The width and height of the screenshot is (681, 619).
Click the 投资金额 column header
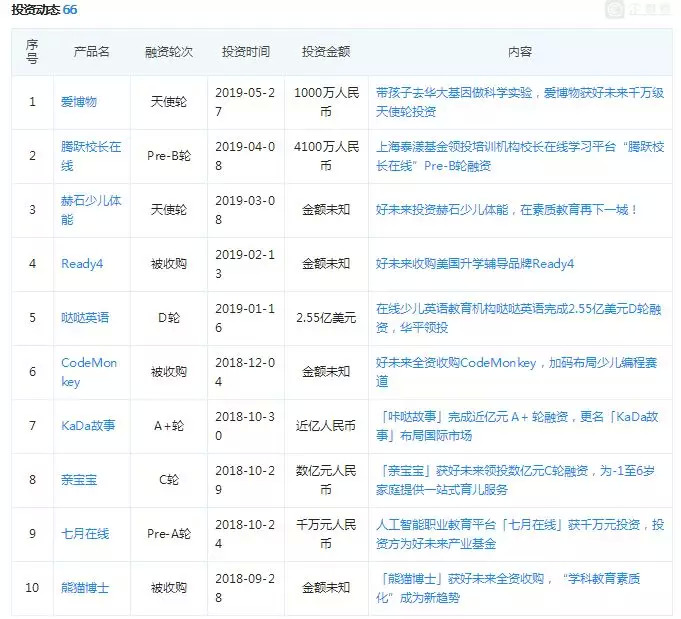click(x=326, y=52)
